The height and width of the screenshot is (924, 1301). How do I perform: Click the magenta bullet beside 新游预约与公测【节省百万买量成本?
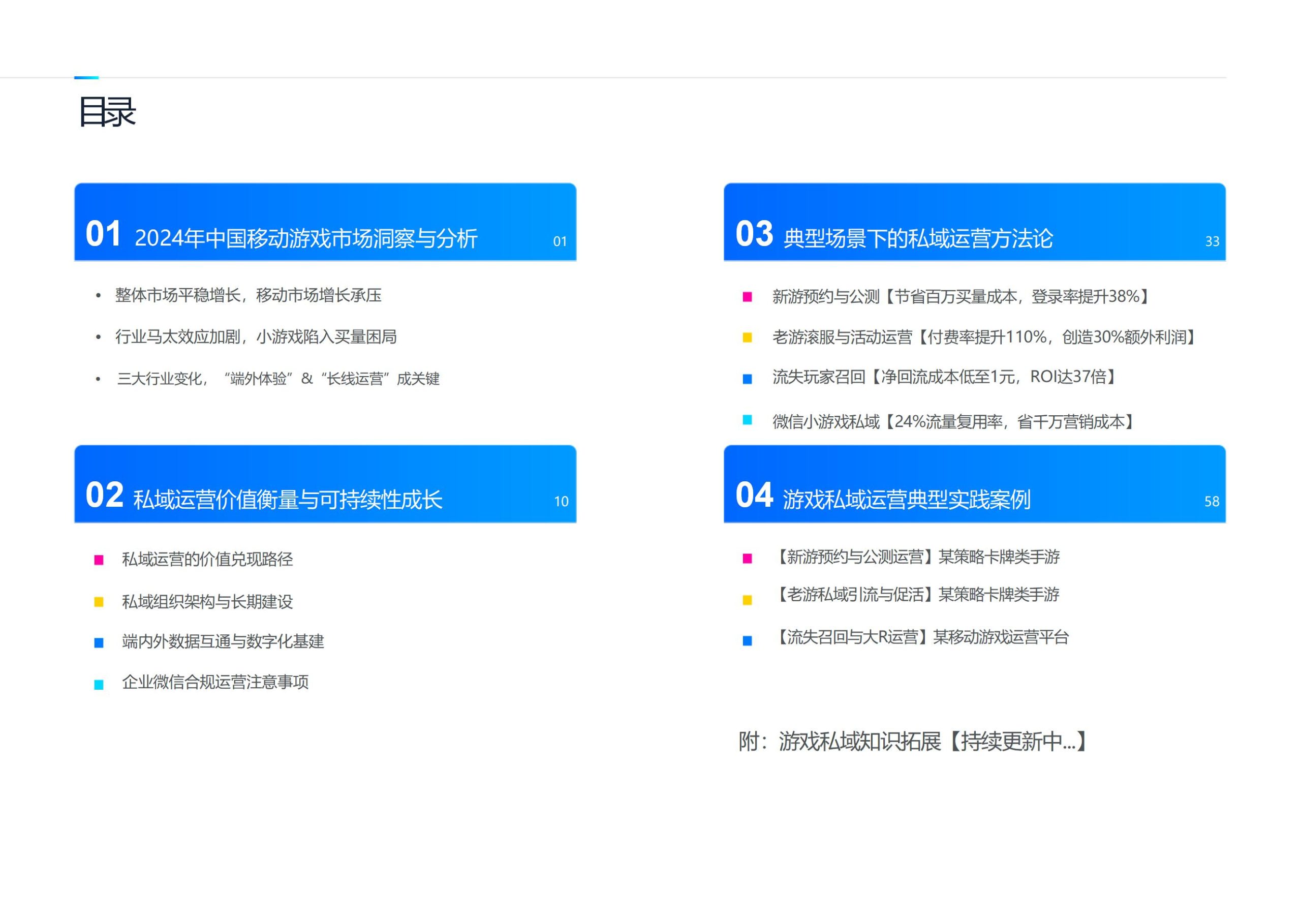[748, 296]
